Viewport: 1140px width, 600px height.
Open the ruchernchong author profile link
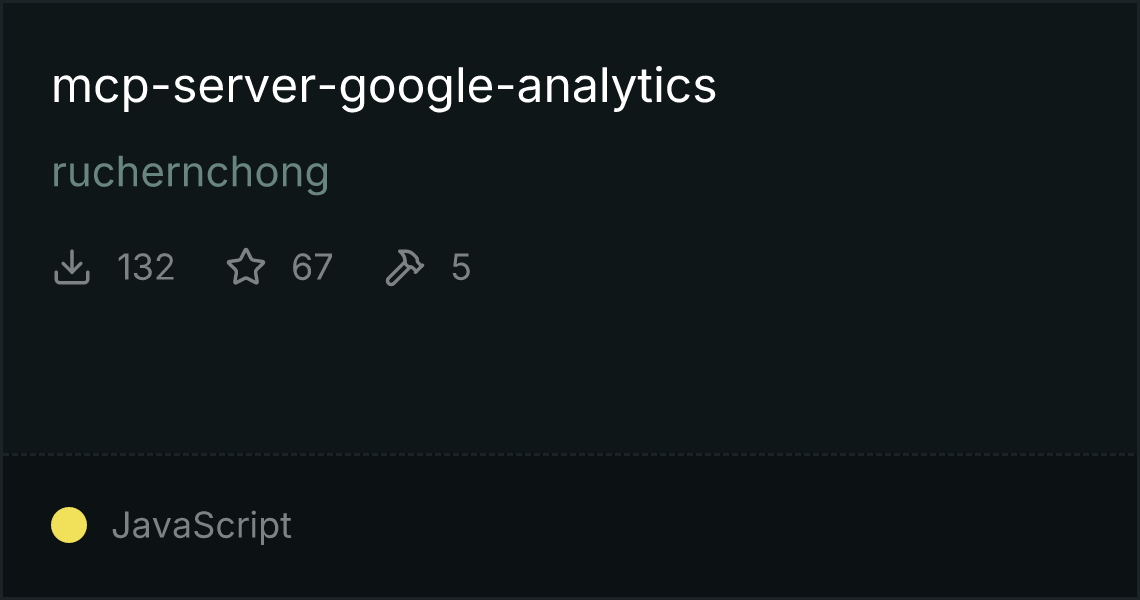(190, 173)
